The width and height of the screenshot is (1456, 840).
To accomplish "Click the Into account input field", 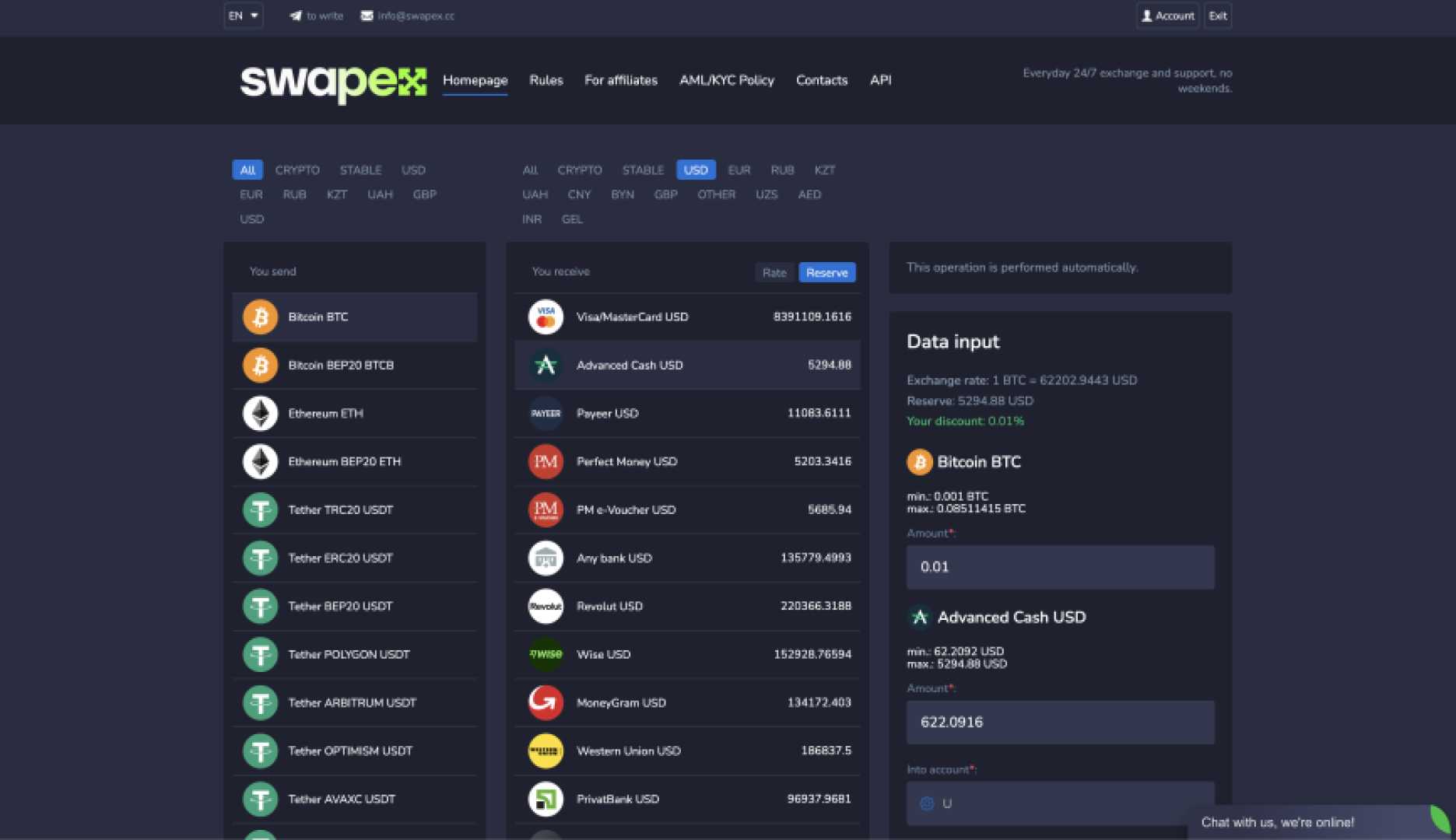I will [1061, 803].
